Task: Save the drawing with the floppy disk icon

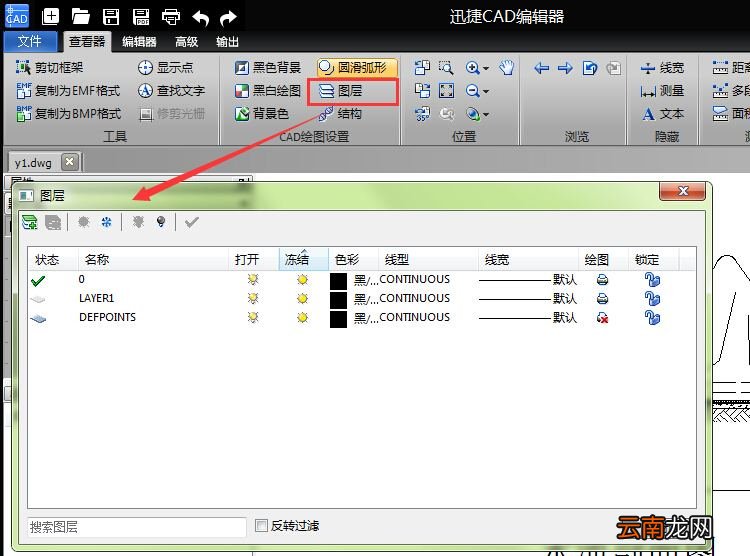Action: [111, 17]
